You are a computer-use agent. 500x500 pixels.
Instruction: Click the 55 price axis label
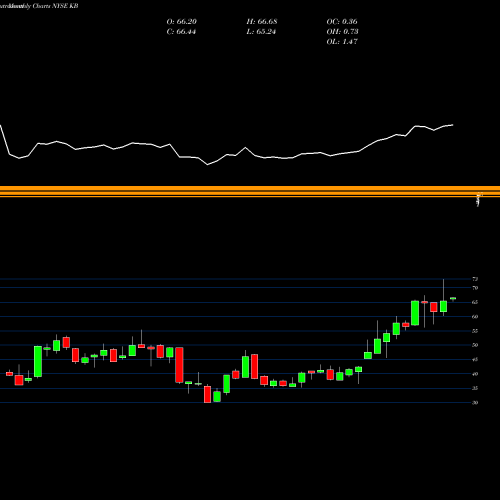tap(475, 331)
